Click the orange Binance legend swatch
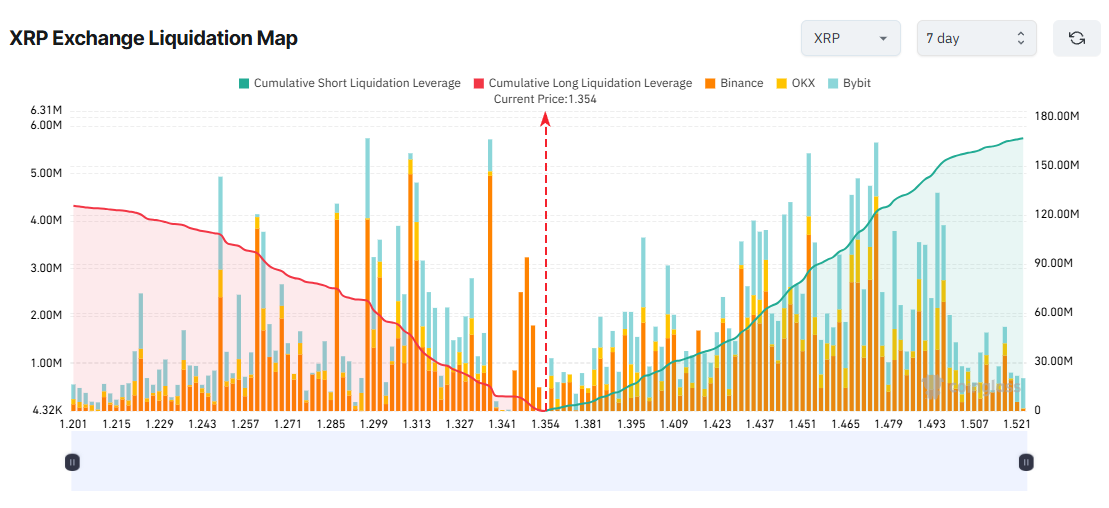 [x=710, y=83]
